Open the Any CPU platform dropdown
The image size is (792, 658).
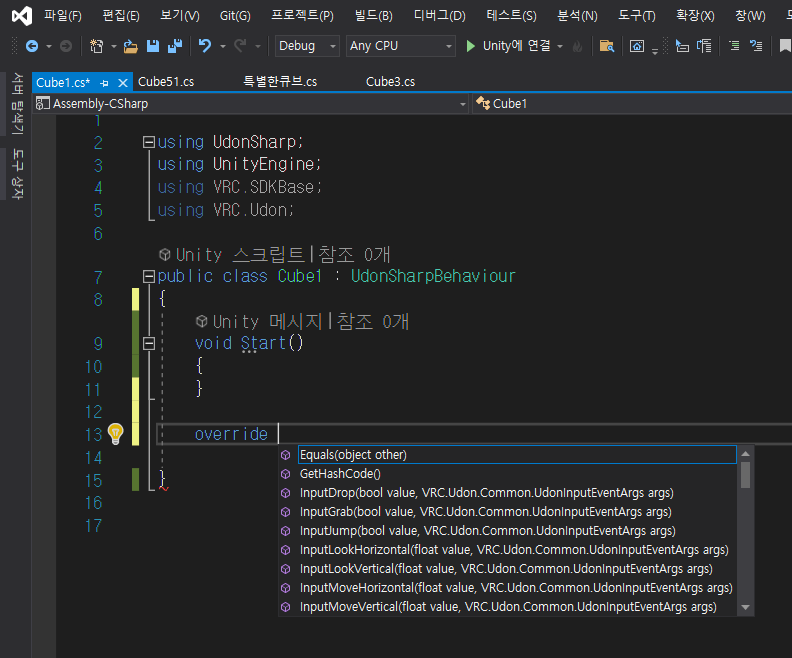tap(401, 46)
